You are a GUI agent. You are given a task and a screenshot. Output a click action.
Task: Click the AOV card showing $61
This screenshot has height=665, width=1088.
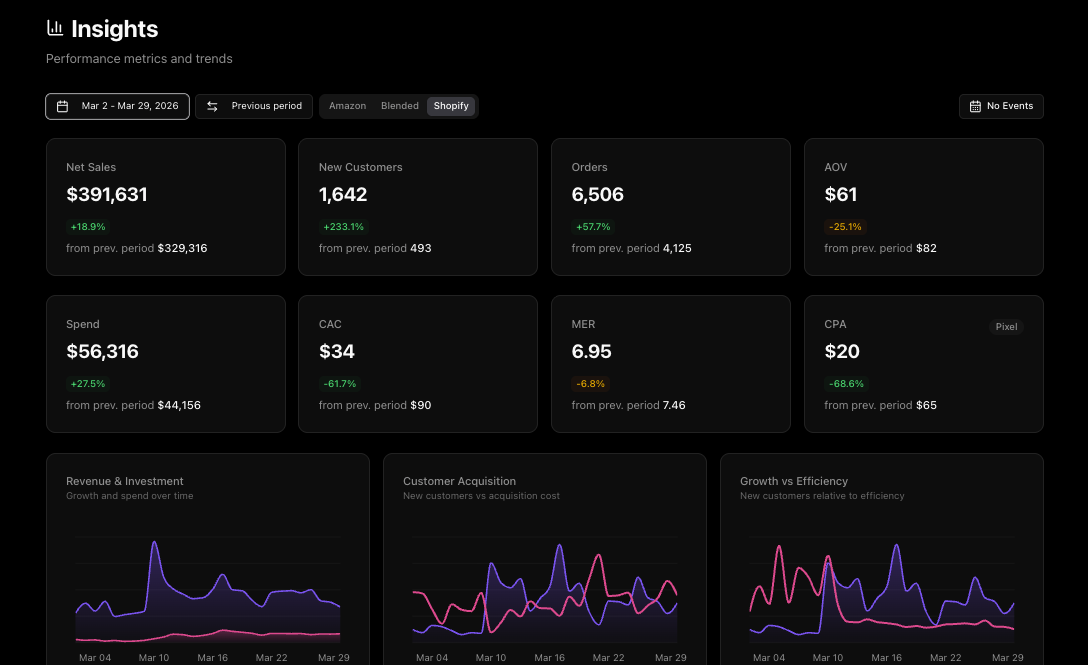tap(923, 206)
